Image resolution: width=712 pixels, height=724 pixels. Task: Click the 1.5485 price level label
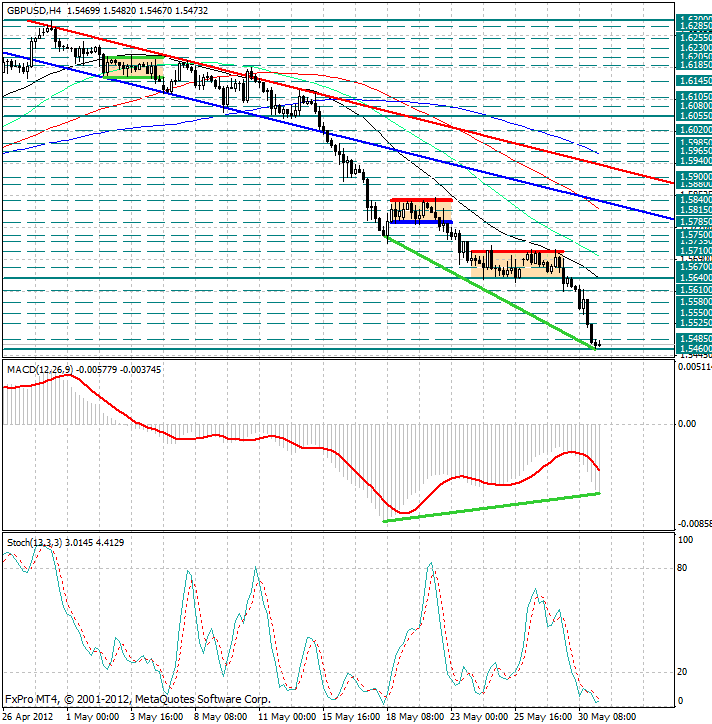tap(694, 338)
